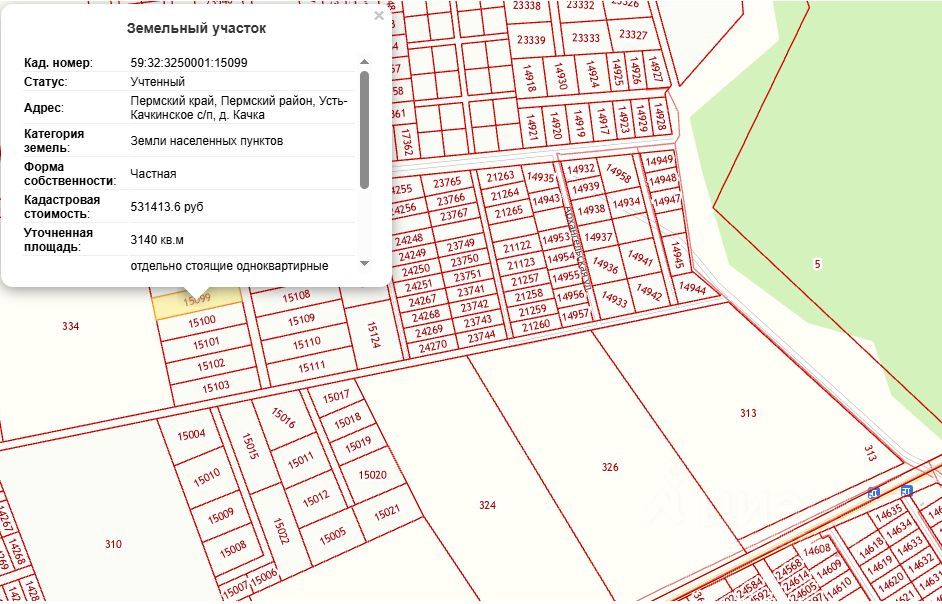
Task: Select parcel 15102 on the map
Action: [x=211, y=365]
